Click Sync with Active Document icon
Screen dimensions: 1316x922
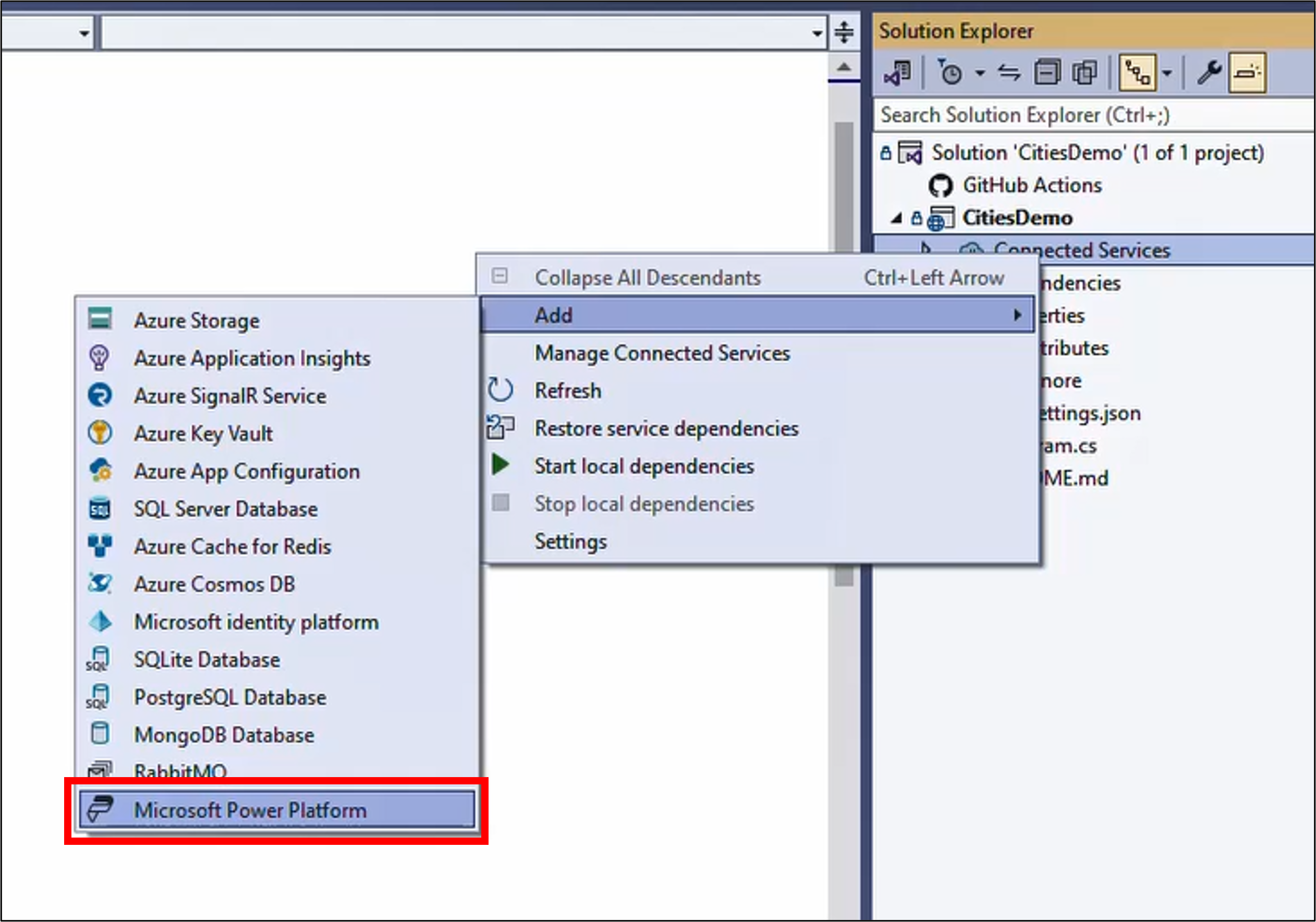click(x=1009, y=73)
